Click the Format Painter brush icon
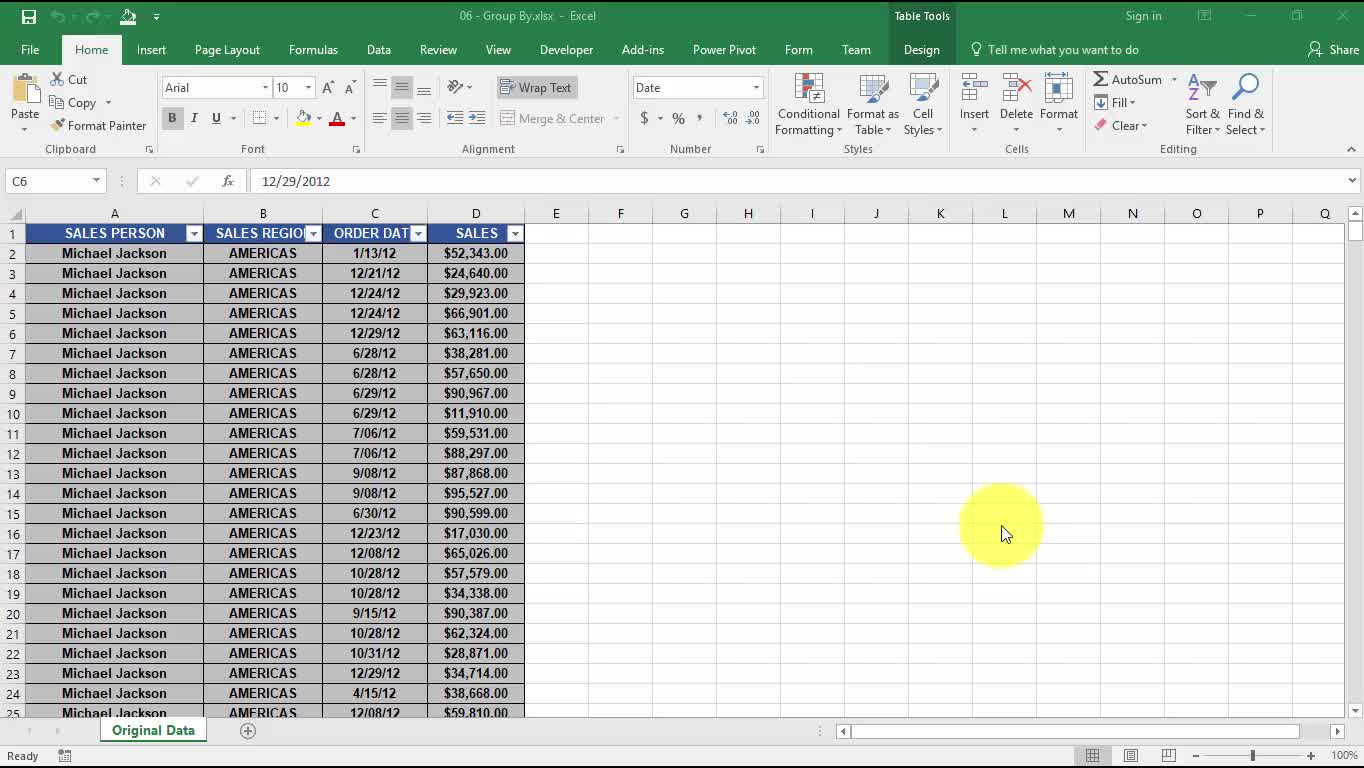The height and width of the screenshot is (768, 1364). point(58,125)
